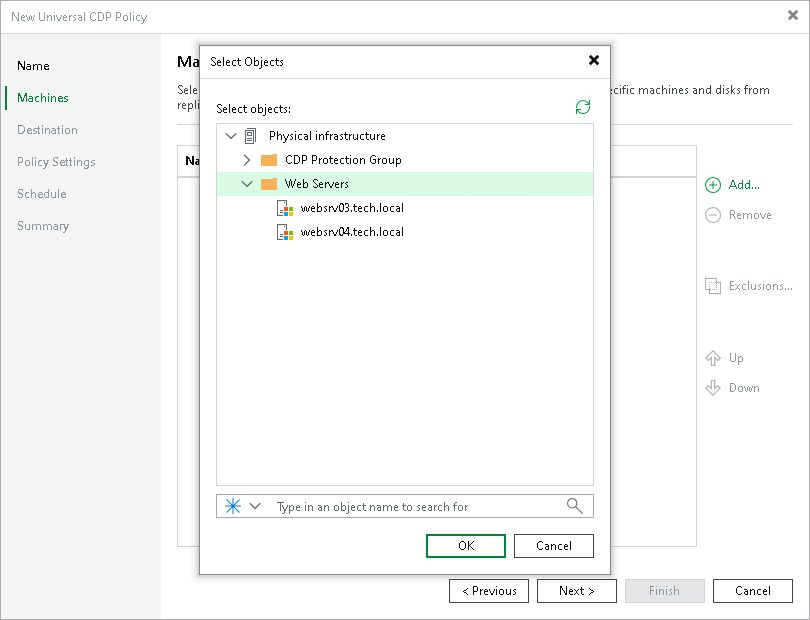Go to the Schedule step
The width and height of the screenshot is (810, 620).
[x=40, y=194]
